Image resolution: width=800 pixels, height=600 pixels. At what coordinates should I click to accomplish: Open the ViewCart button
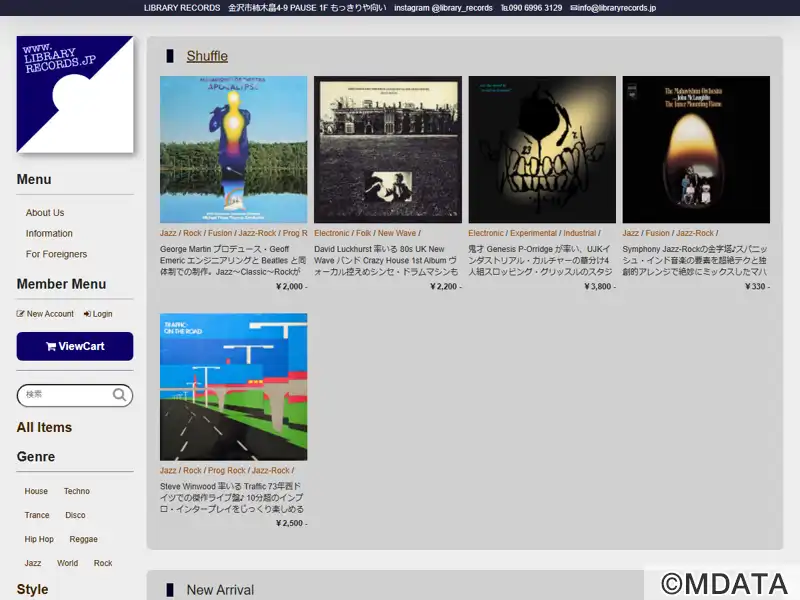(75, 346)
